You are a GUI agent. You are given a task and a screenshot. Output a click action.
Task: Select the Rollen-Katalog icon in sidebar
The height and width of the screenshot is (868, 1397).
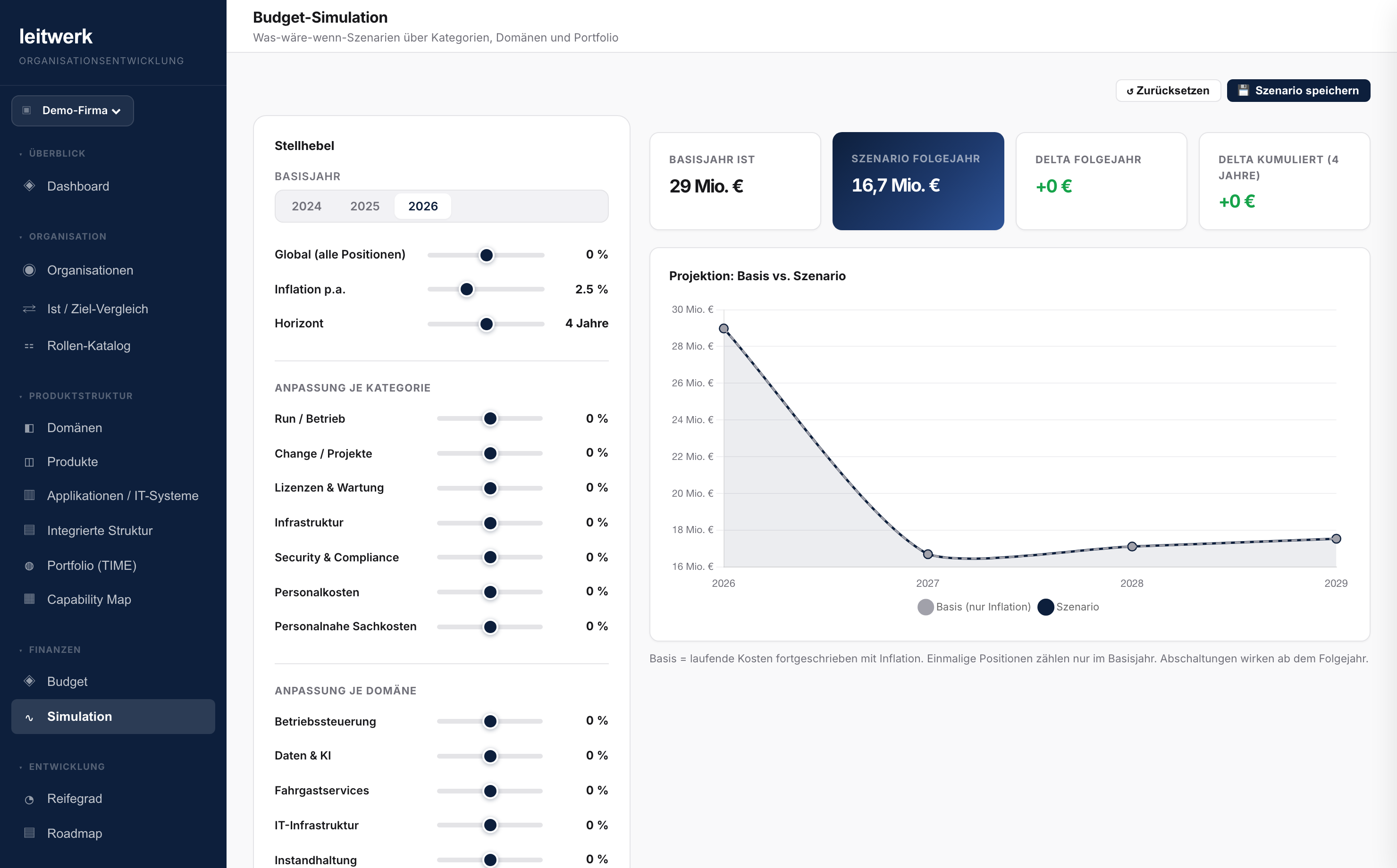29,346
